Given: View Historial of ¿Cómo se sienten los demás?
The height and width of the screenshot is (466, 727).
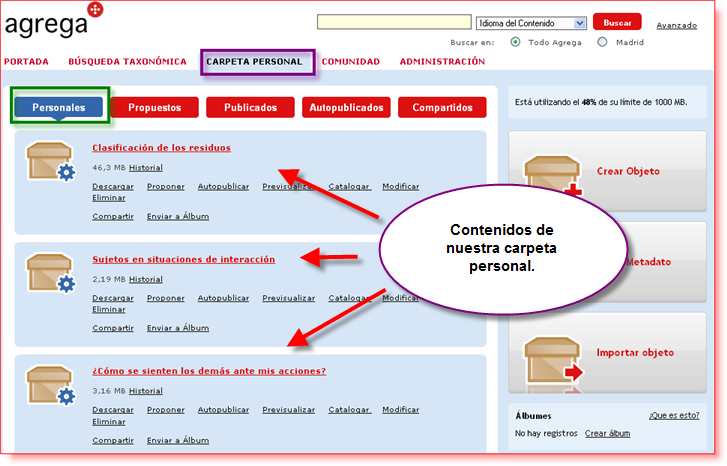Looking at the screenshot, I should click(146, 391).
